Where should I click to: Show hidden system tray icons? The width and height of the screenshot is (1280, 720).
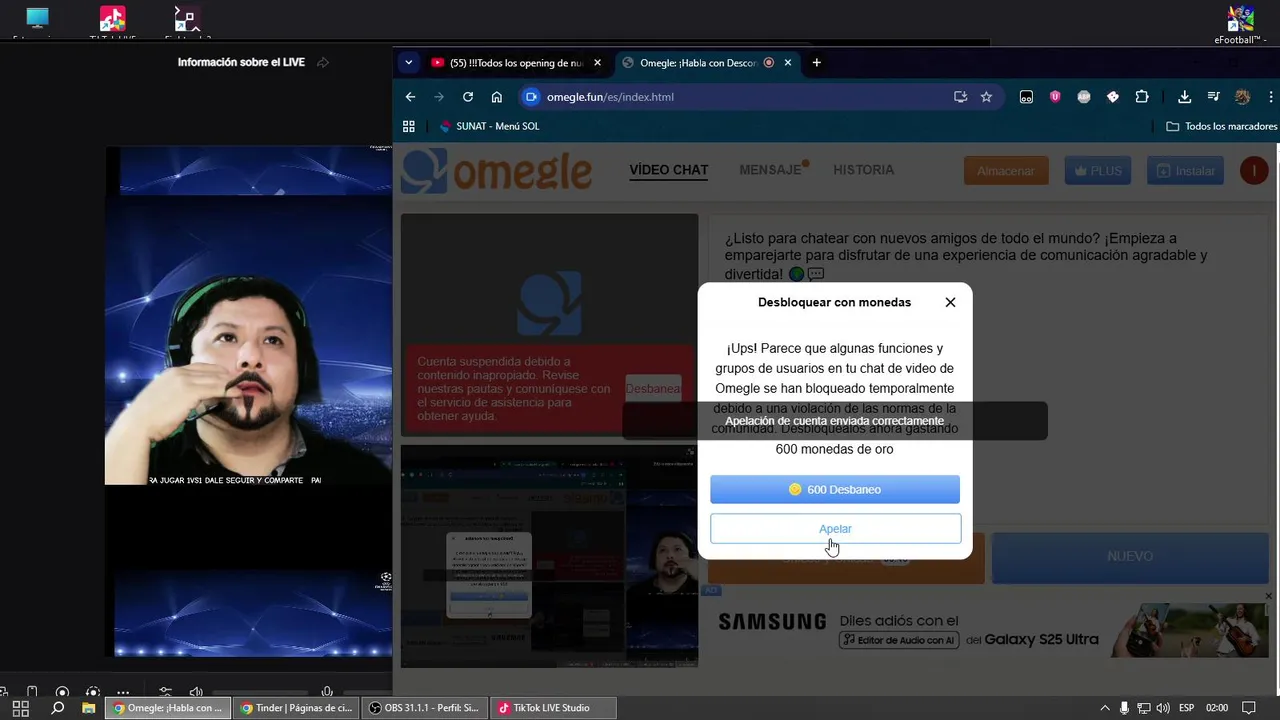(x=1104, y=708)
